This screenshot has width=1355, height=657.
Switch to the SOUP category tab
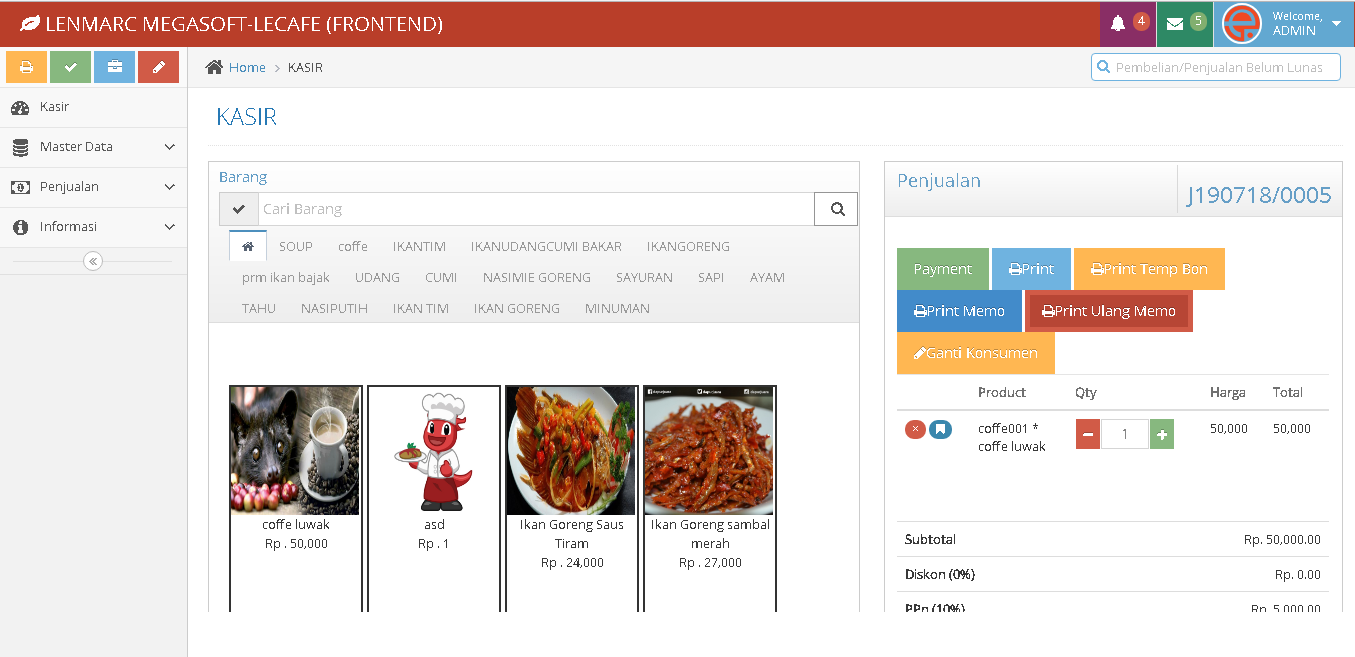pos(296,246)
